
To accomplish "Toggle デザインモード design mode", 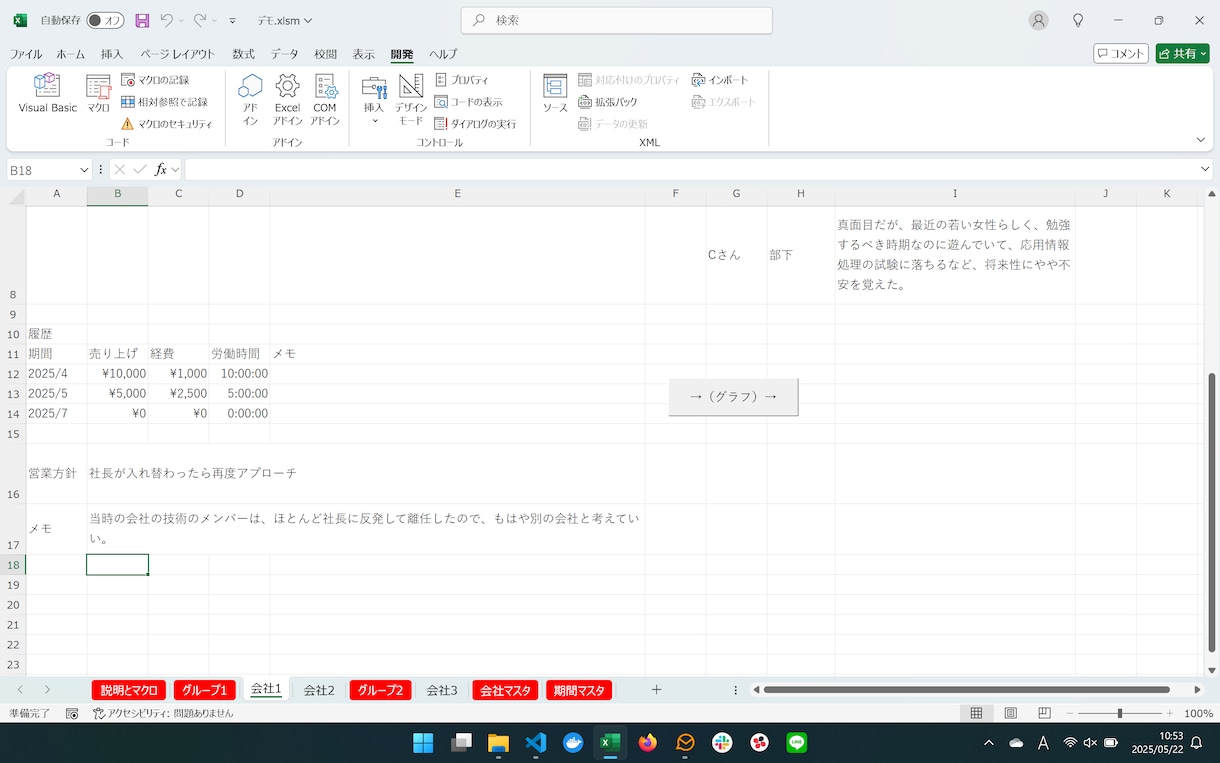I will tap(411, 100).
